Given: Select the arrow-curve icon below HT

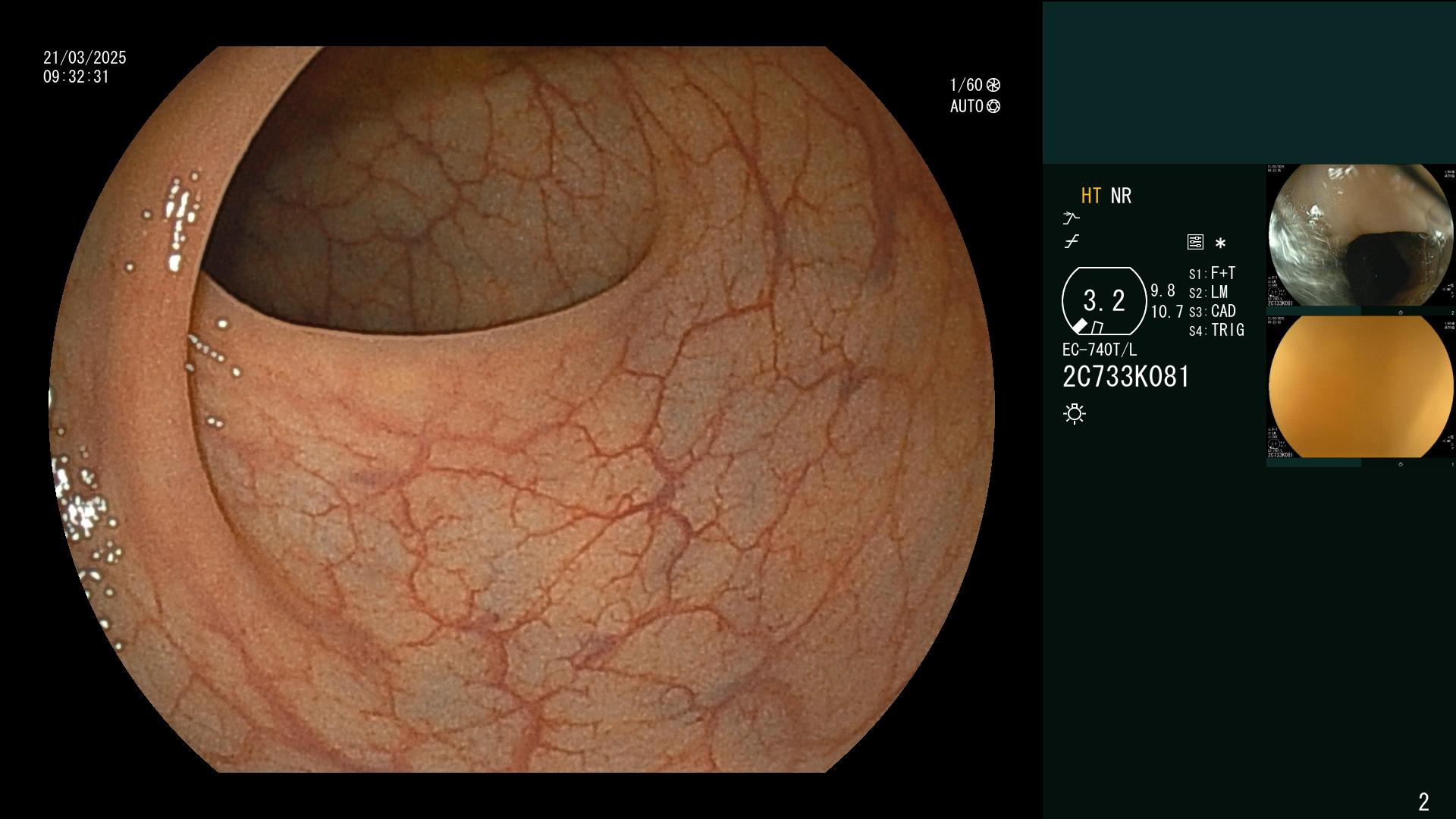Looking at the screenshot, I should [1072, 218].
